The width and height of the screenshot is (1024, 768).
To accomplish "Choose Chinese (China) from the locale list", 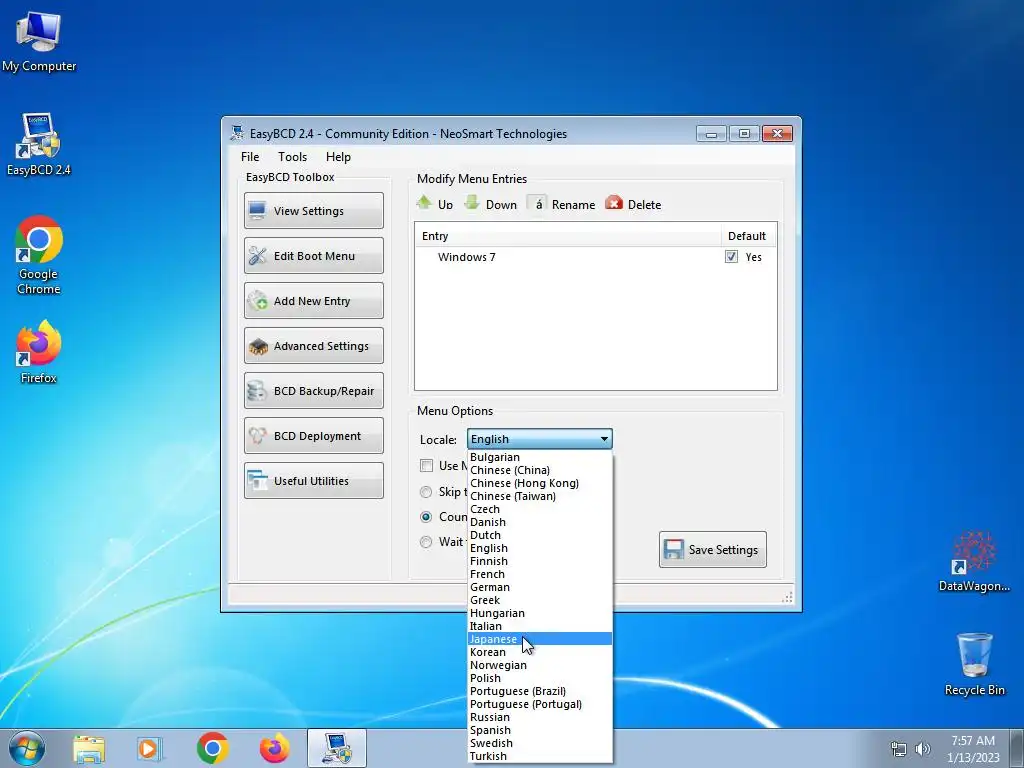I will coord(540,470).
